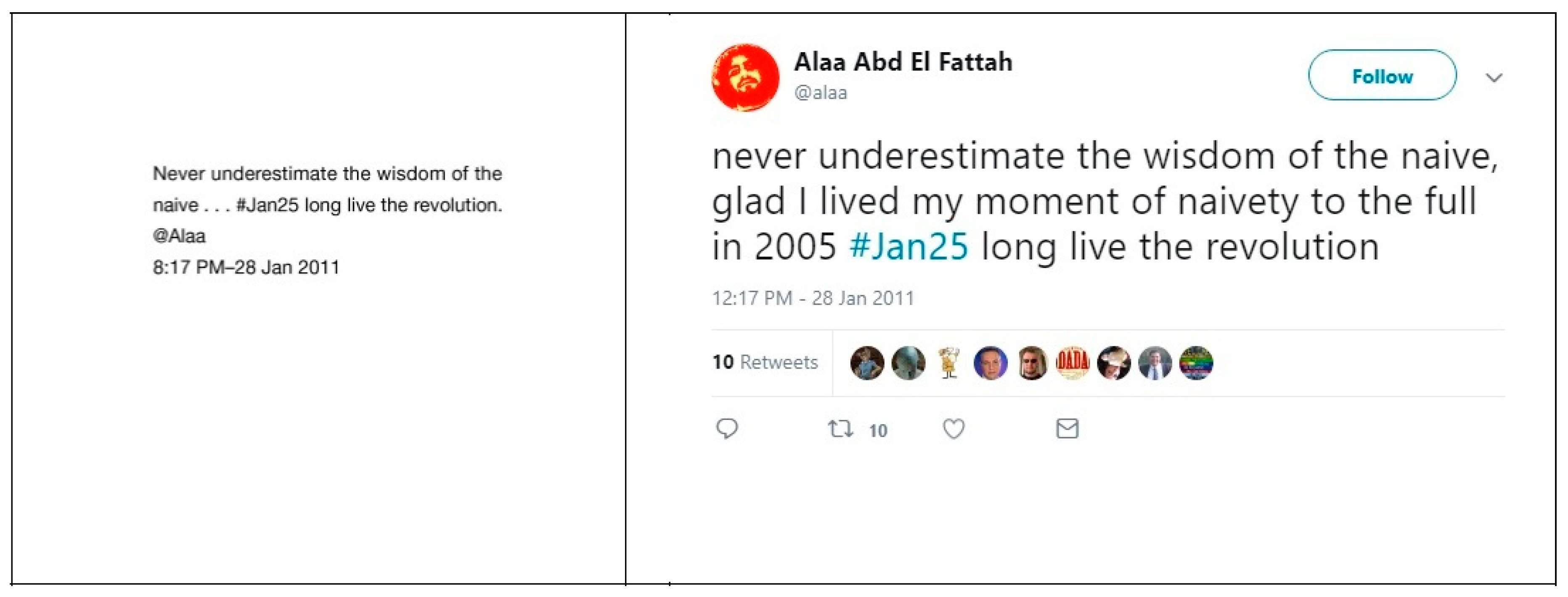The width and height of the screenshot is (1568, 597).
Task: Retweet using the arrows icon
Action: pyautogui.click(x=841, y=429)
